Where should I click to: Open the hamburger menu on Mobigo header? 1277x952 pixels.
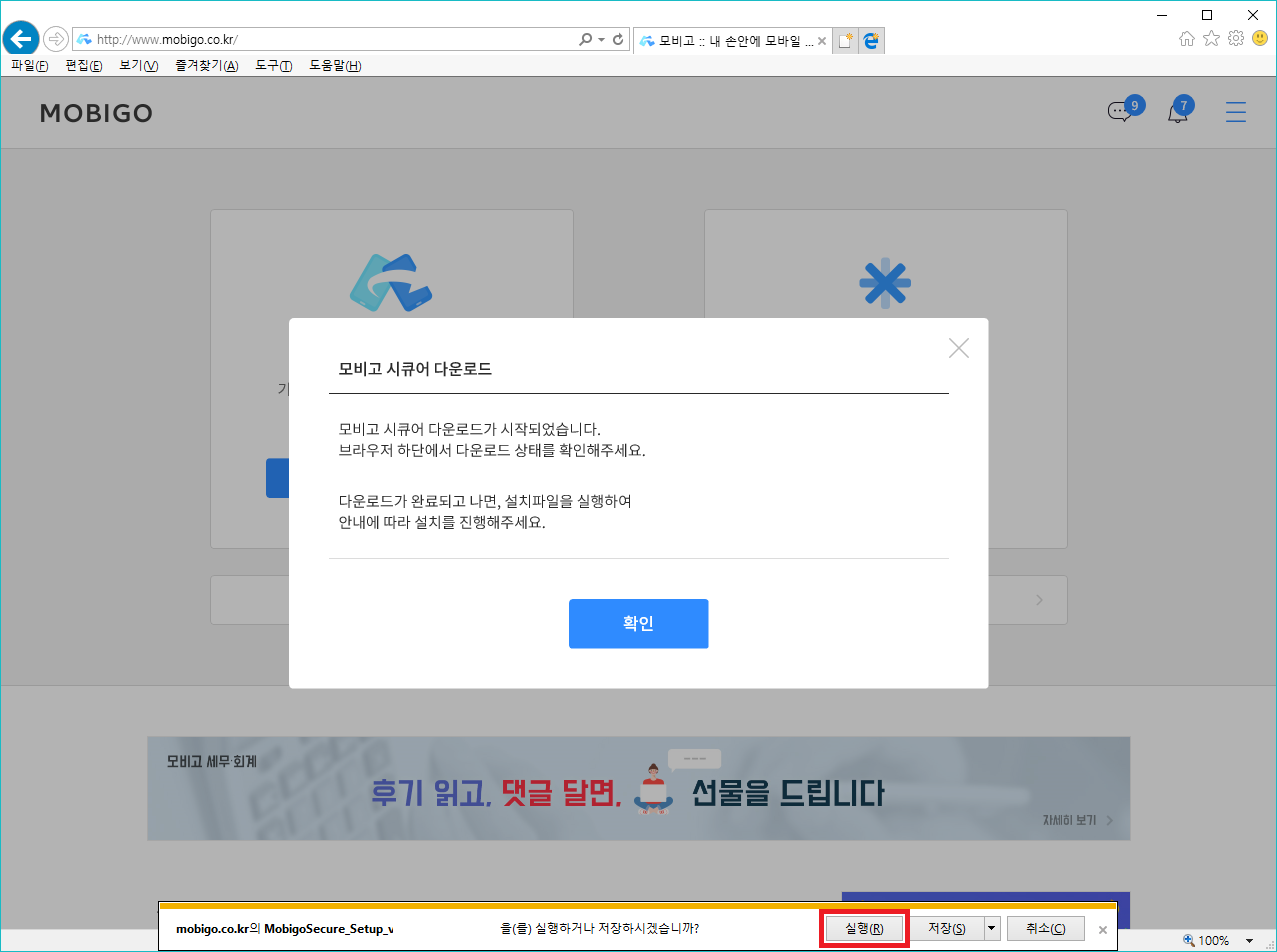[x=1236, y=112]
